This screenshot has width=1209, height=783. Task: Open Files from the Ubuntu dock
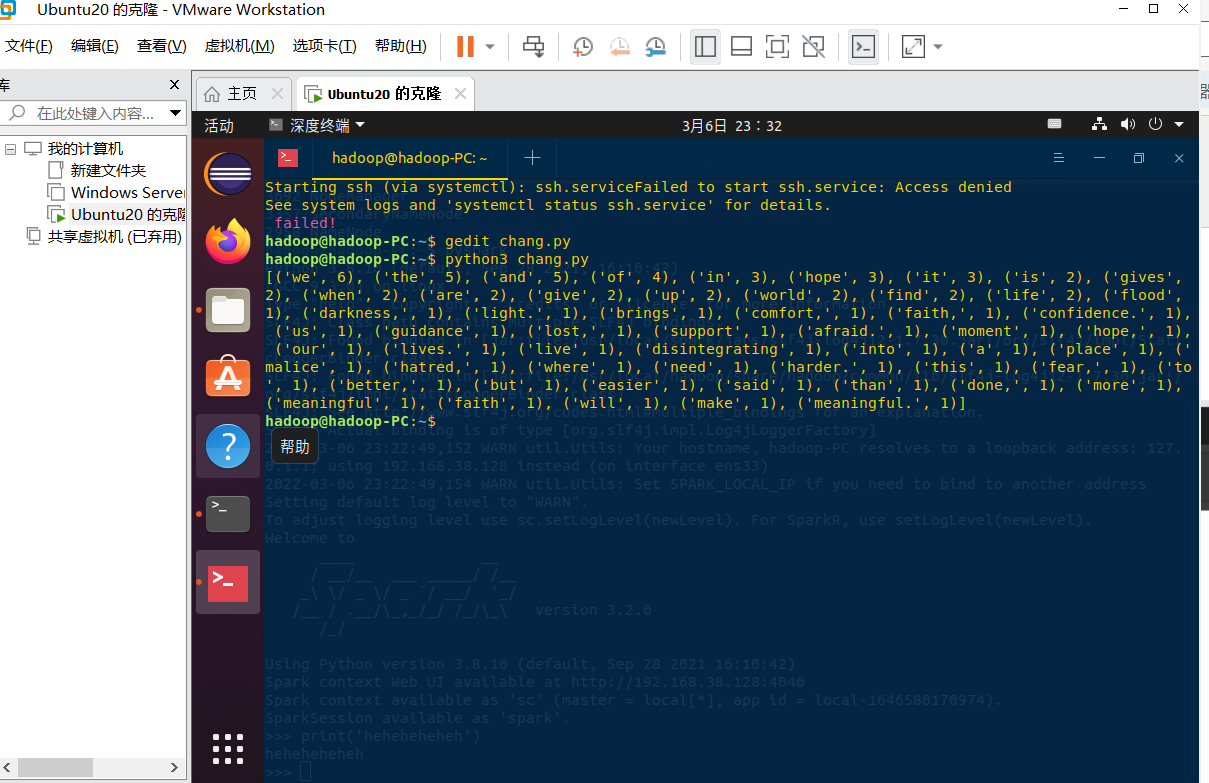tap(228, 309)
